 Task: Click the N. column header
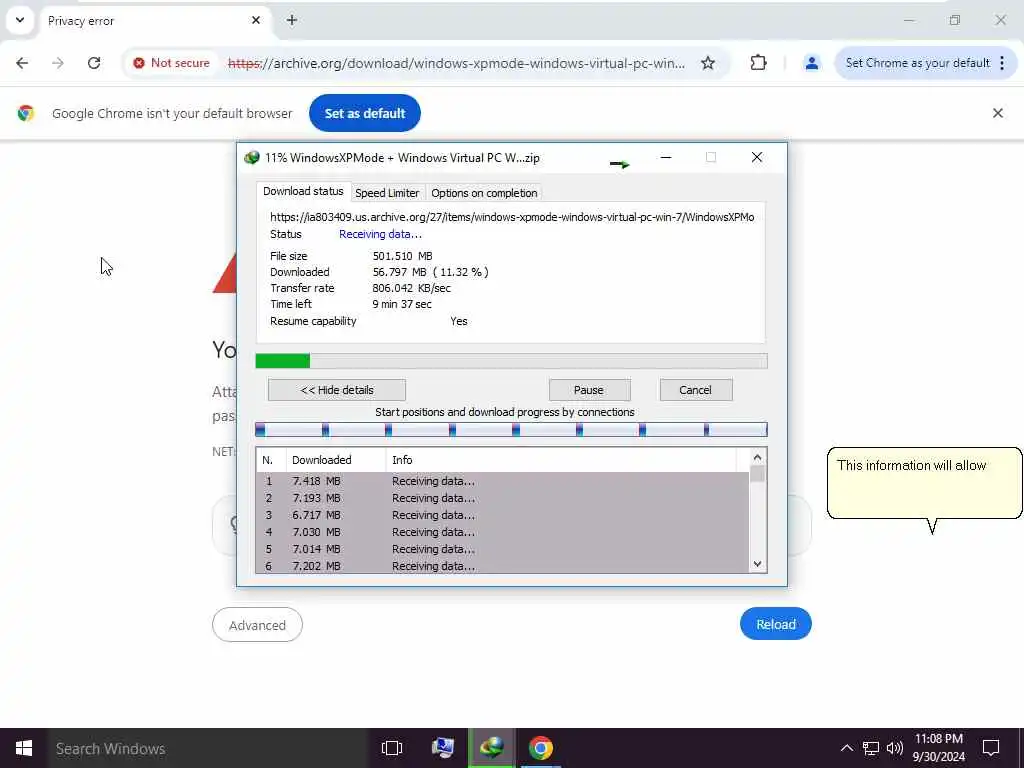pos(271,460)
